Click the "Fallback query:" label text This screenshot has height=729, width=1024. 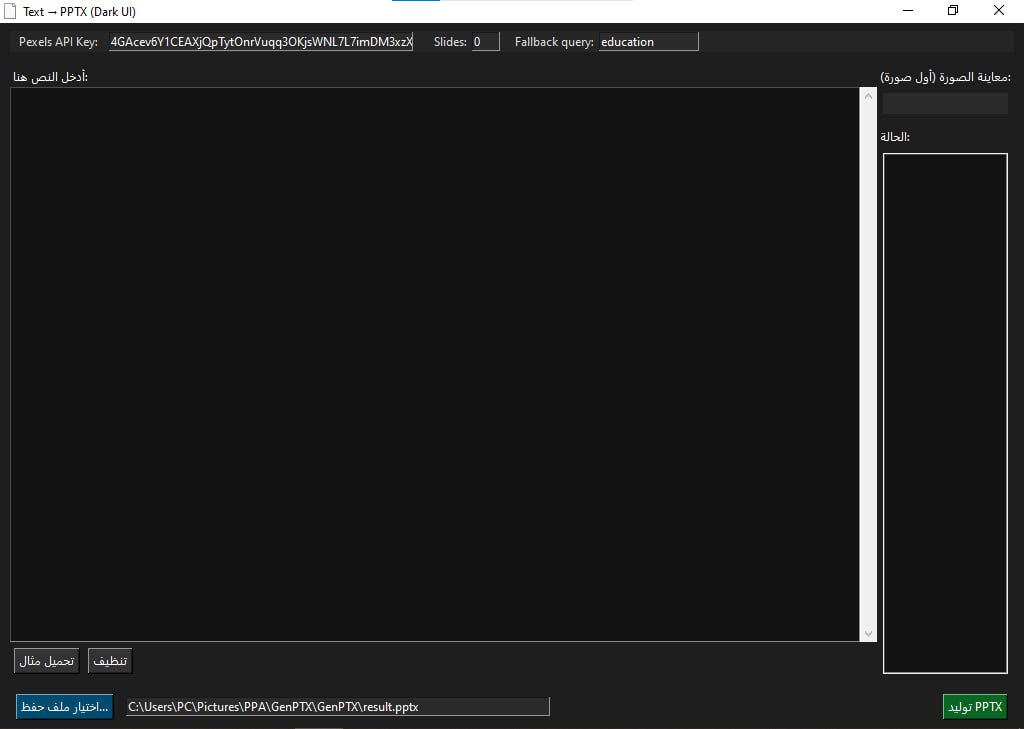[554, 42]
